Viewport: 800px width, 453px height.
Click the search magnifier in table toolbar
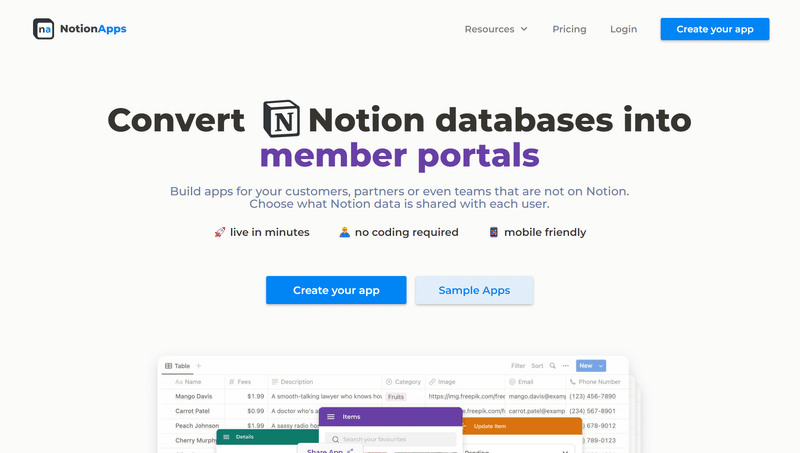pos(553,366)
